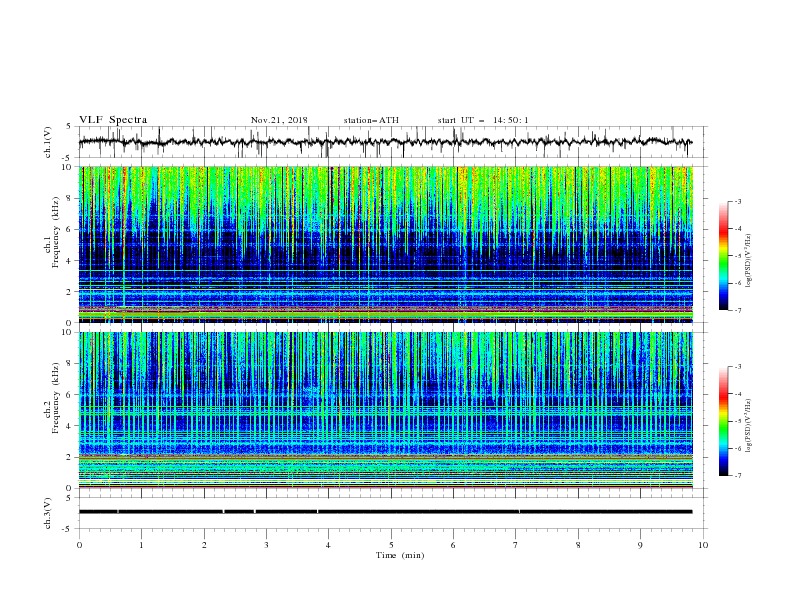Click the "-7" label on ch.1 colorbar

pos(737,310)
